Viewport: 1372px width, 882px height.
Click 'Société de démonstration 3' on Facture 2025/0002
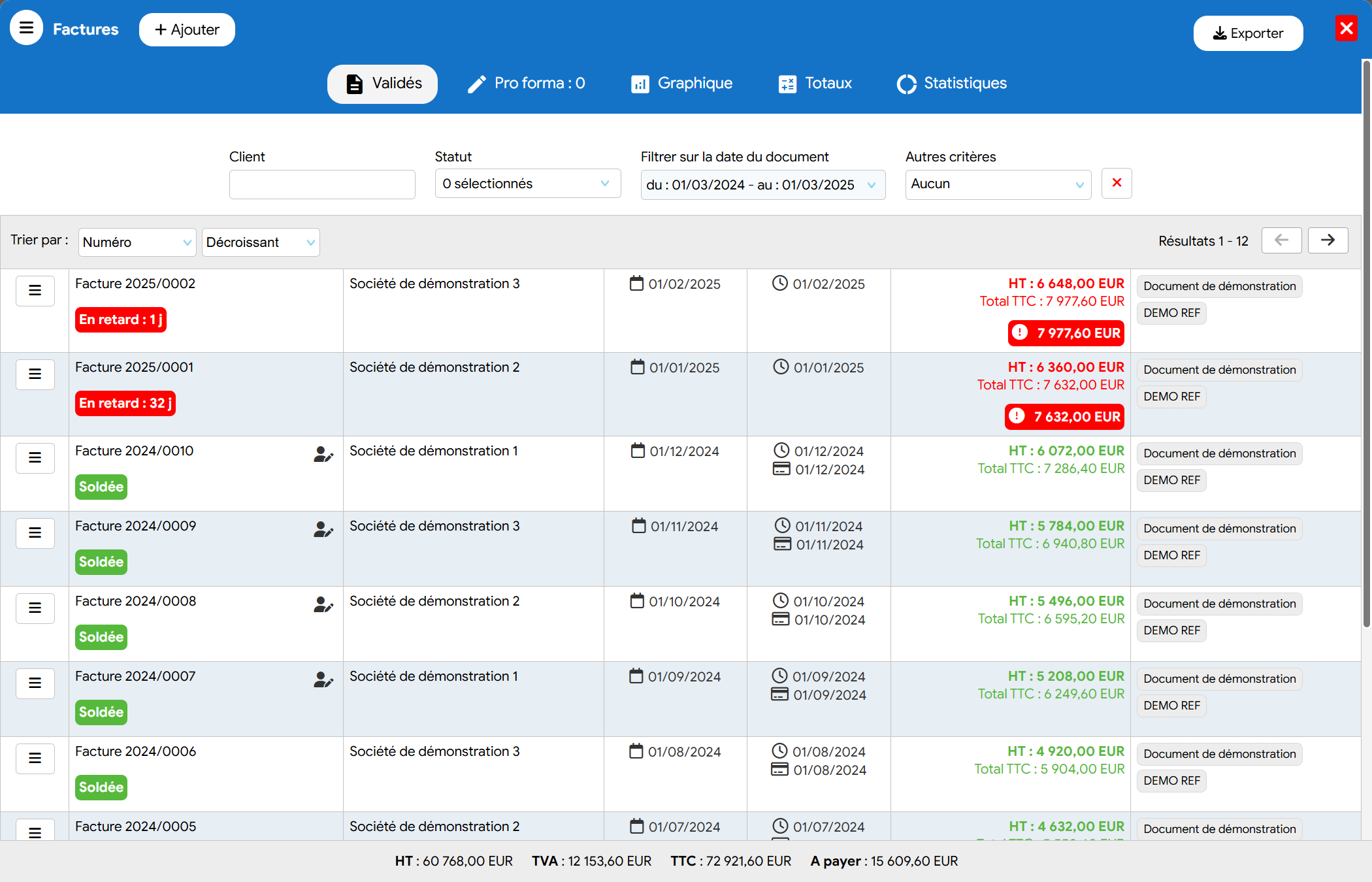[x=434, y=284]
